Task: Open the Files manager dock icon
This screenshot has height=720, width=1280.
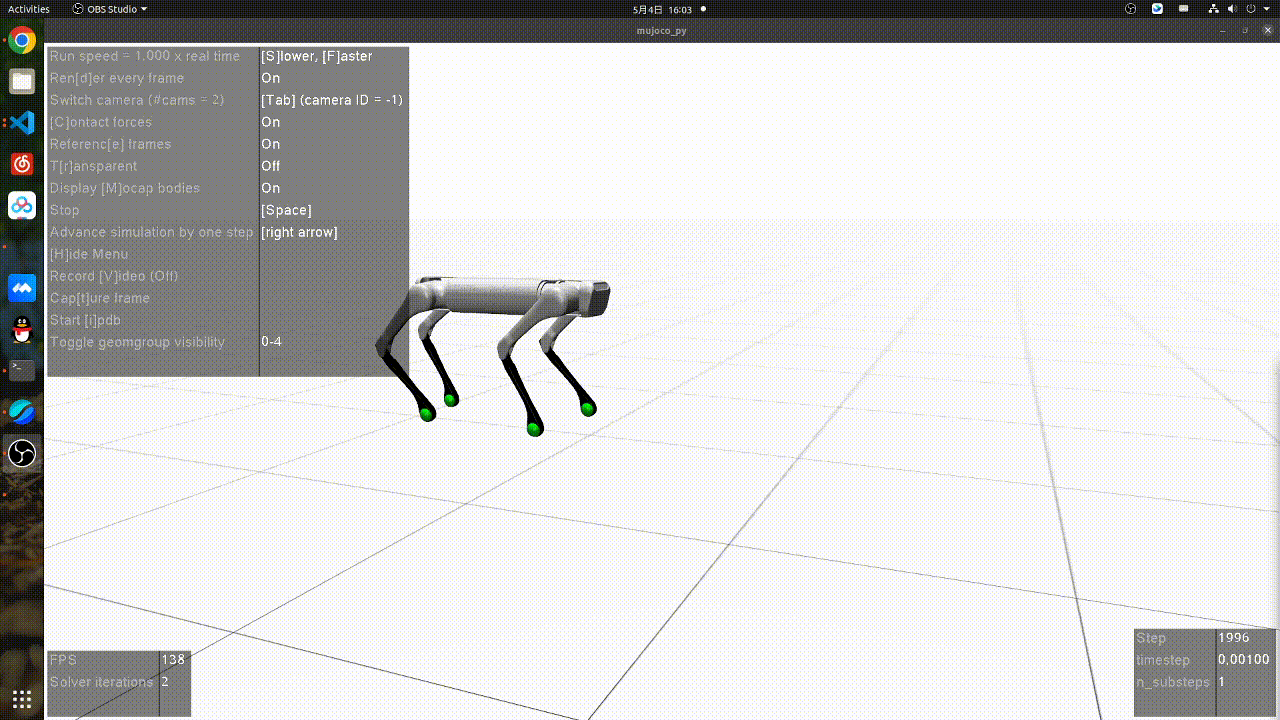Action: point(22,82)
